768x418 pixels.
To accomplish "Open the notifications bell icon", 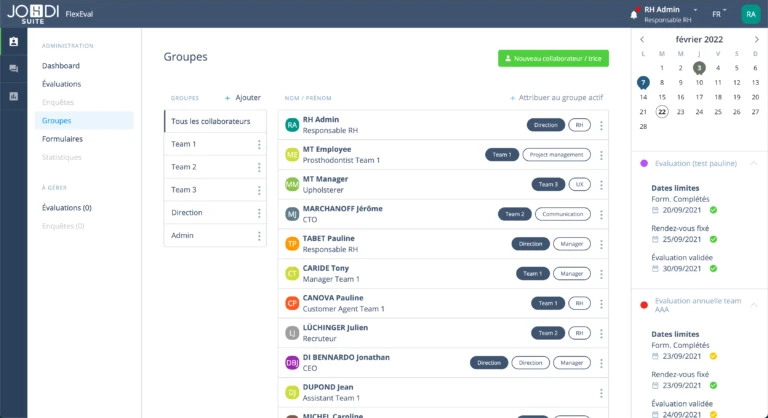I will click(633, 14).
